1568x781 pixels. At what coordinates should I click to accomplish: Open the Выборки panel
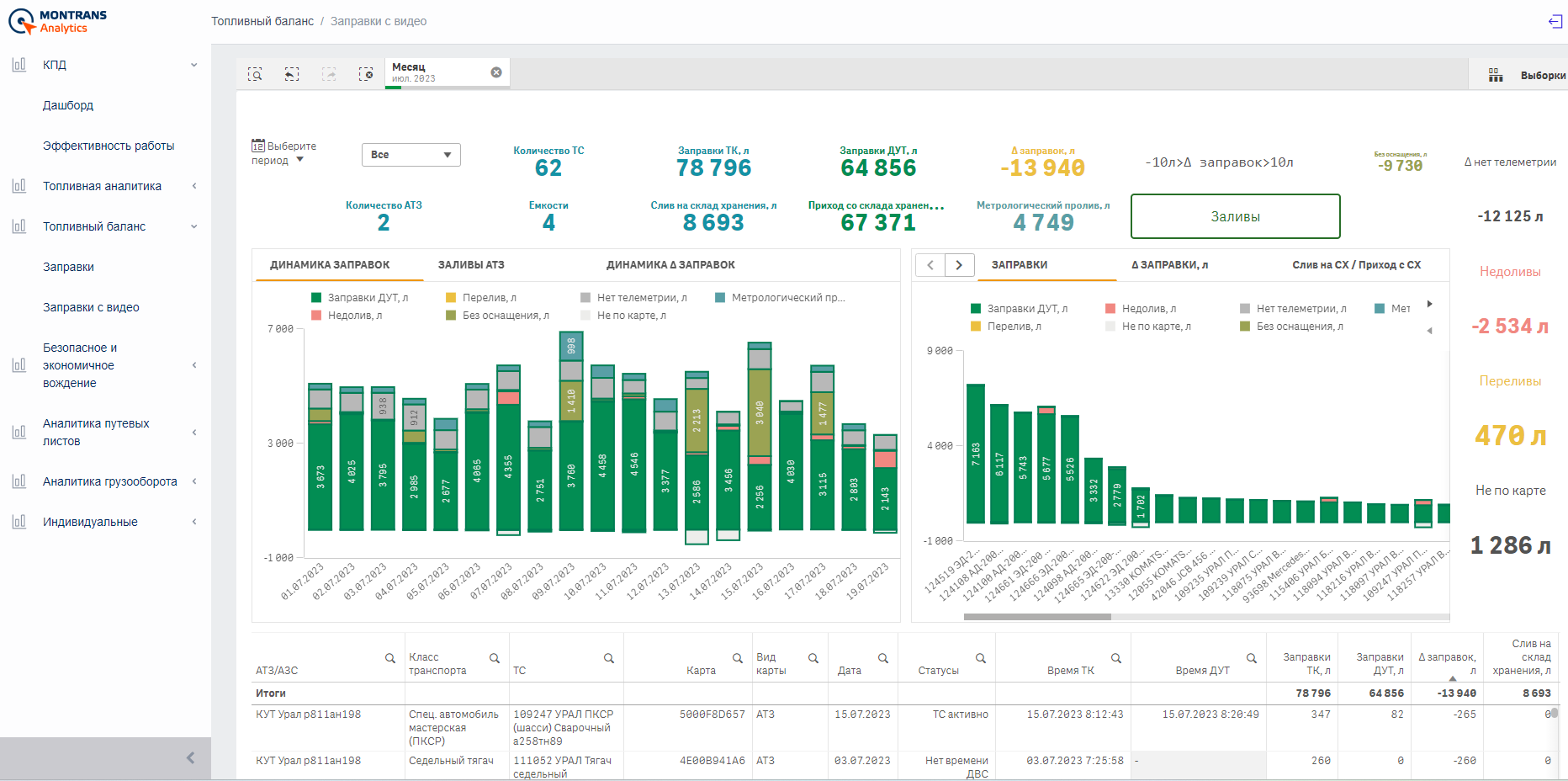(x=1543, y=76)
